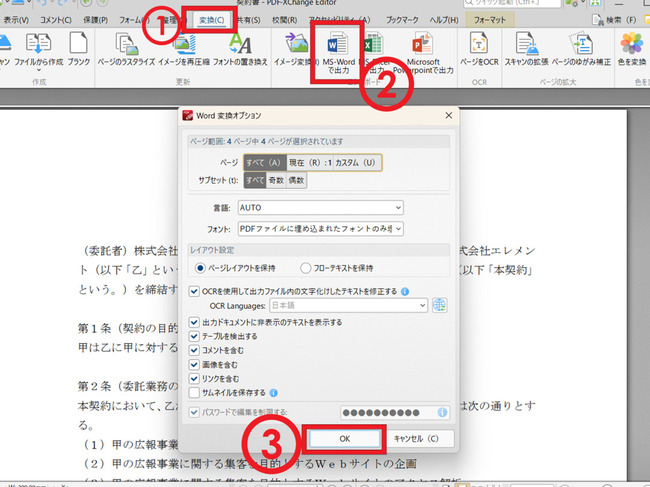650x487 pixels.
Task: Enable サムネイルを保存する checkbox
Action: [x=194, y=393]
